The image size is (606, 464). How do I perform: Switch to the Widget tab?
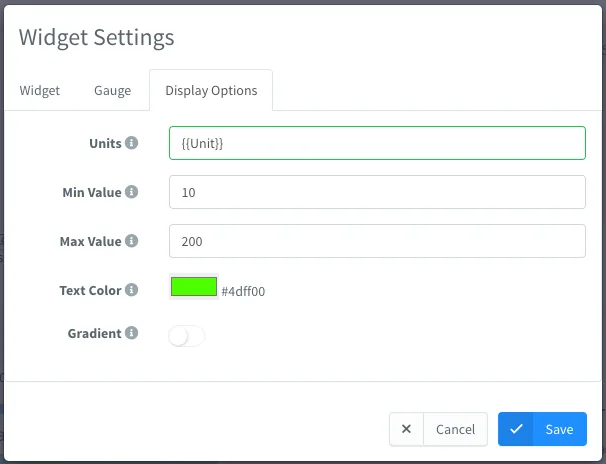pos(39,90)
